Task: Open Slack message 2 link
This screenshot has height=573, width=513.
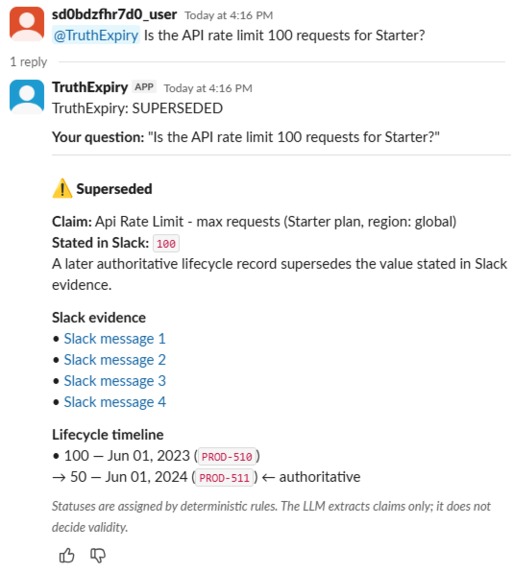Action: point(115,360)
